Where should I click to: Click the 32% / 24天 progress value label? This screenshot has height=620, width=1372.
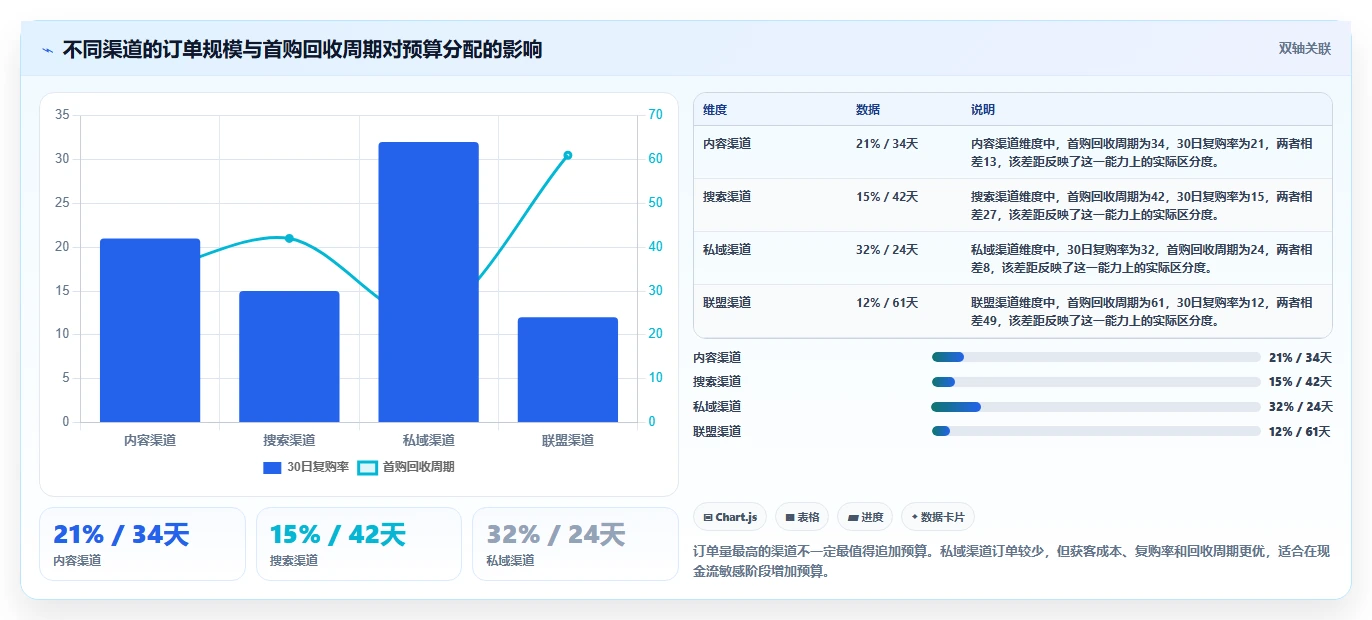point(1300,407)
